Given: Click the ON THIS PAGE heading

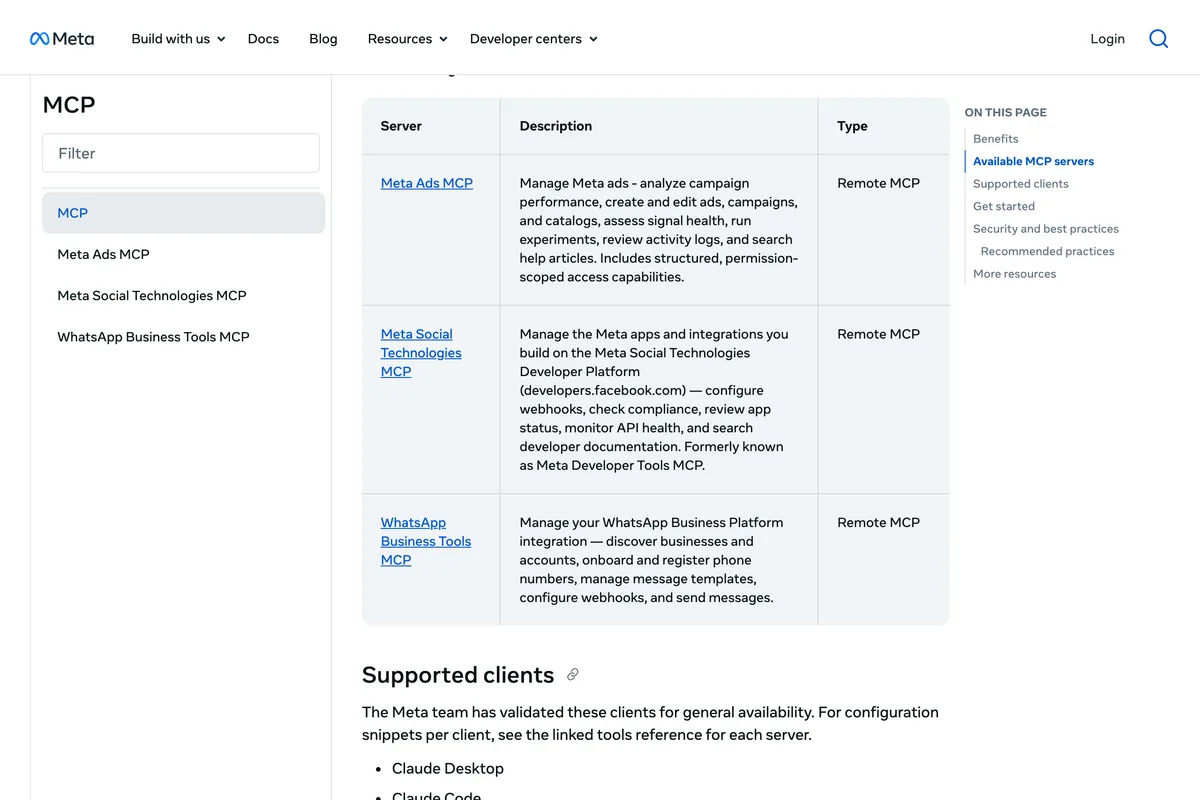Looking at the screenshot, I should tap(1005, 113).
